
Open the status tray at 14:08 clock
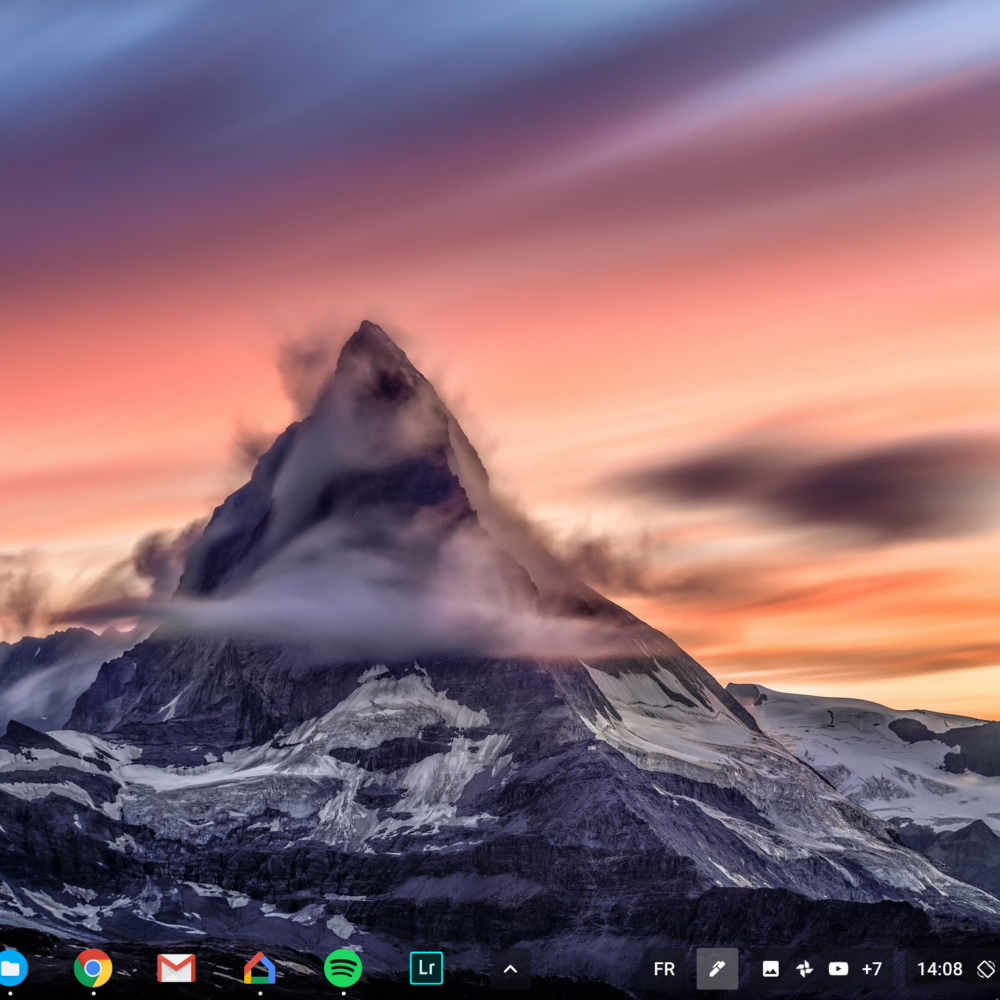pyautogui.click(x=939, y=969)
